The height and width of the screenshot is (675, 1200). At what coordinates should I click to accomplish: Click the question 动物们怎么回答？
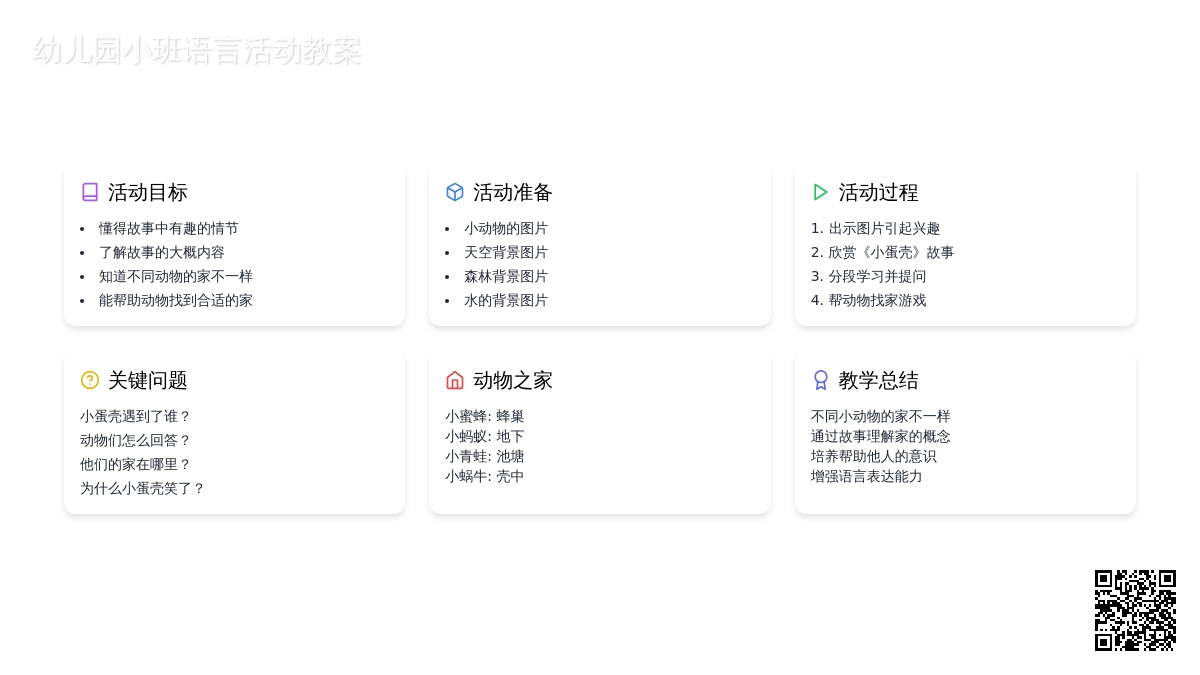click(135, 440)
